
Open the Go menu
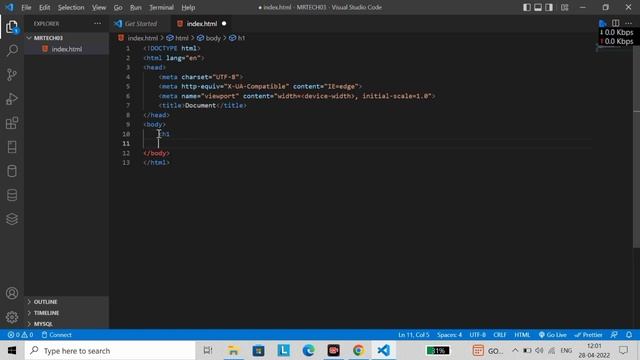118,7
